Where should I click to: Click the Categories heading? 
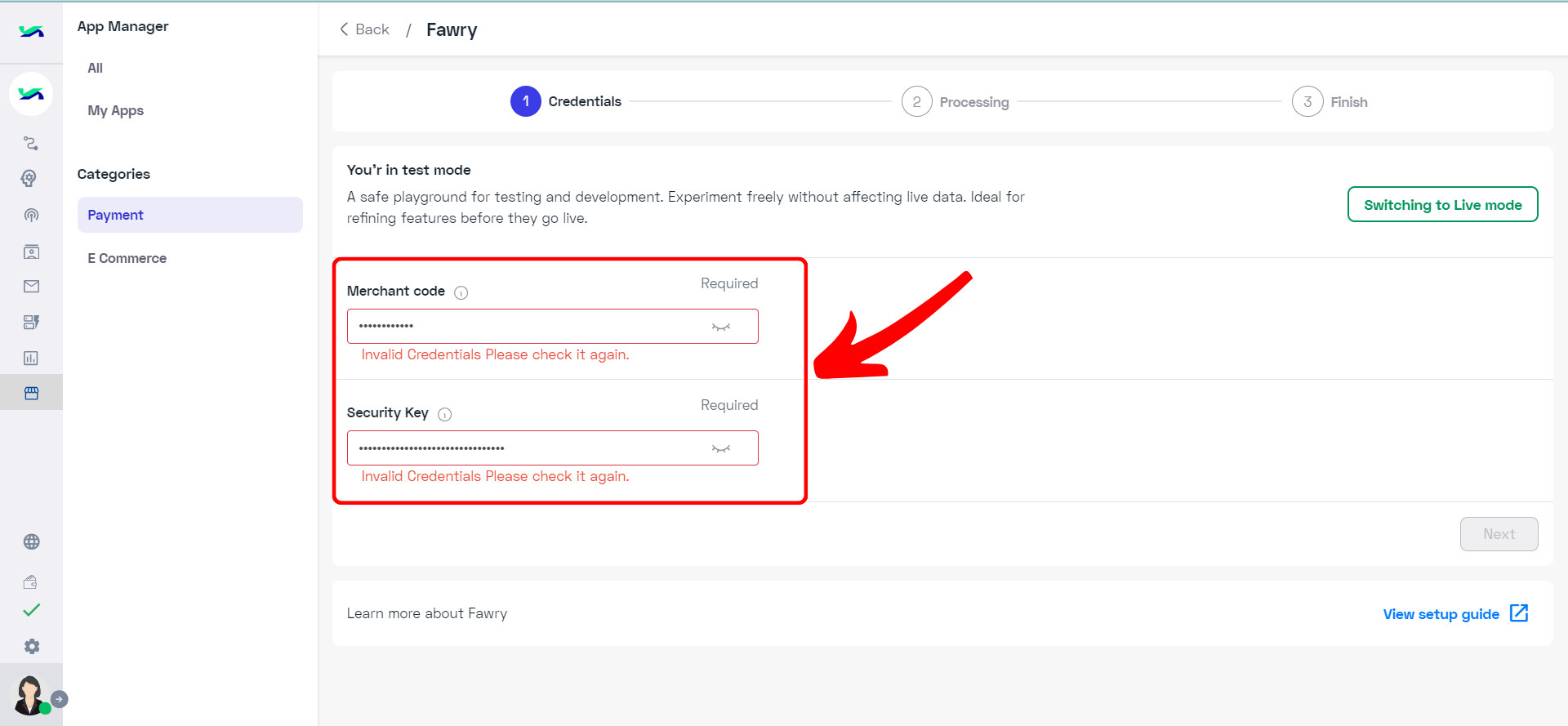pyautogui.click(x=114, y=174)
